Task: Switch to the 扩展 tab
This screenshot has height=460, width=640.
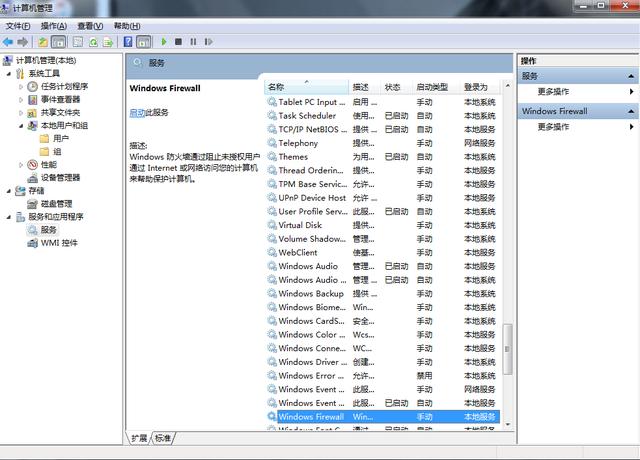Action: (x=139, y=438)
